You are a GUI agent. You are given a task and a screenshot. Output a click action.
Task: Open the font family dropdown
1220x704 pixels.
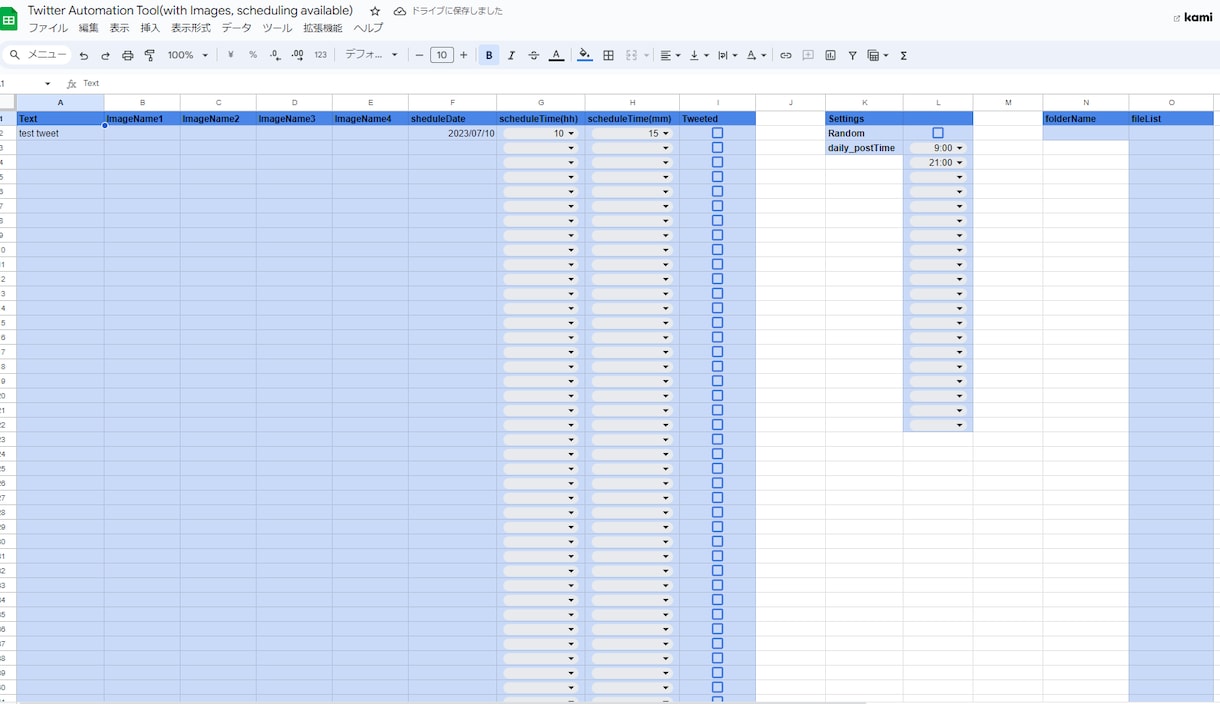371,55
